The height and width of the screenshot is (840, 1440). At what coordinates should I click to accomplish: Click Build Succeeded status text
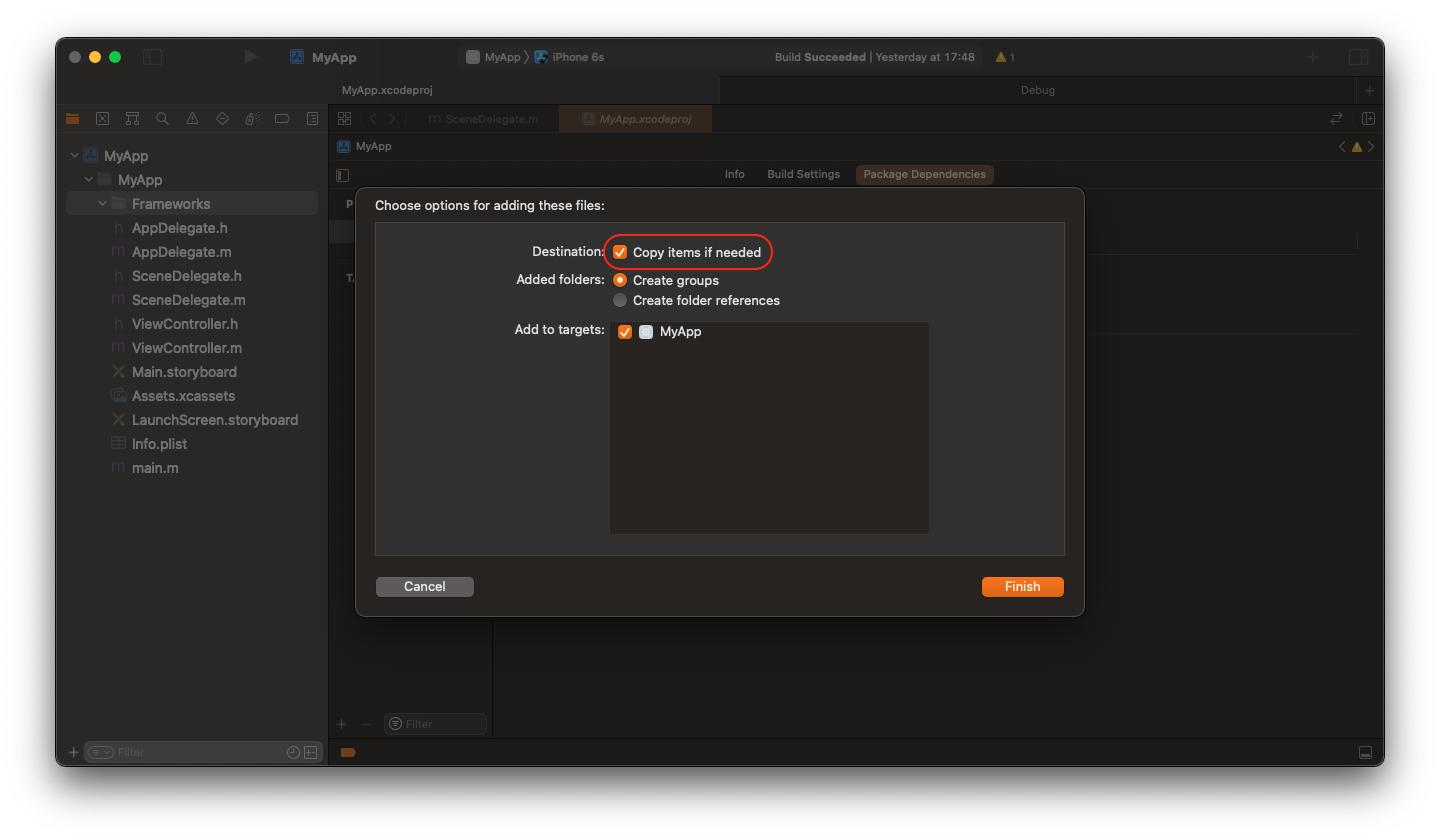click(820, 57)
